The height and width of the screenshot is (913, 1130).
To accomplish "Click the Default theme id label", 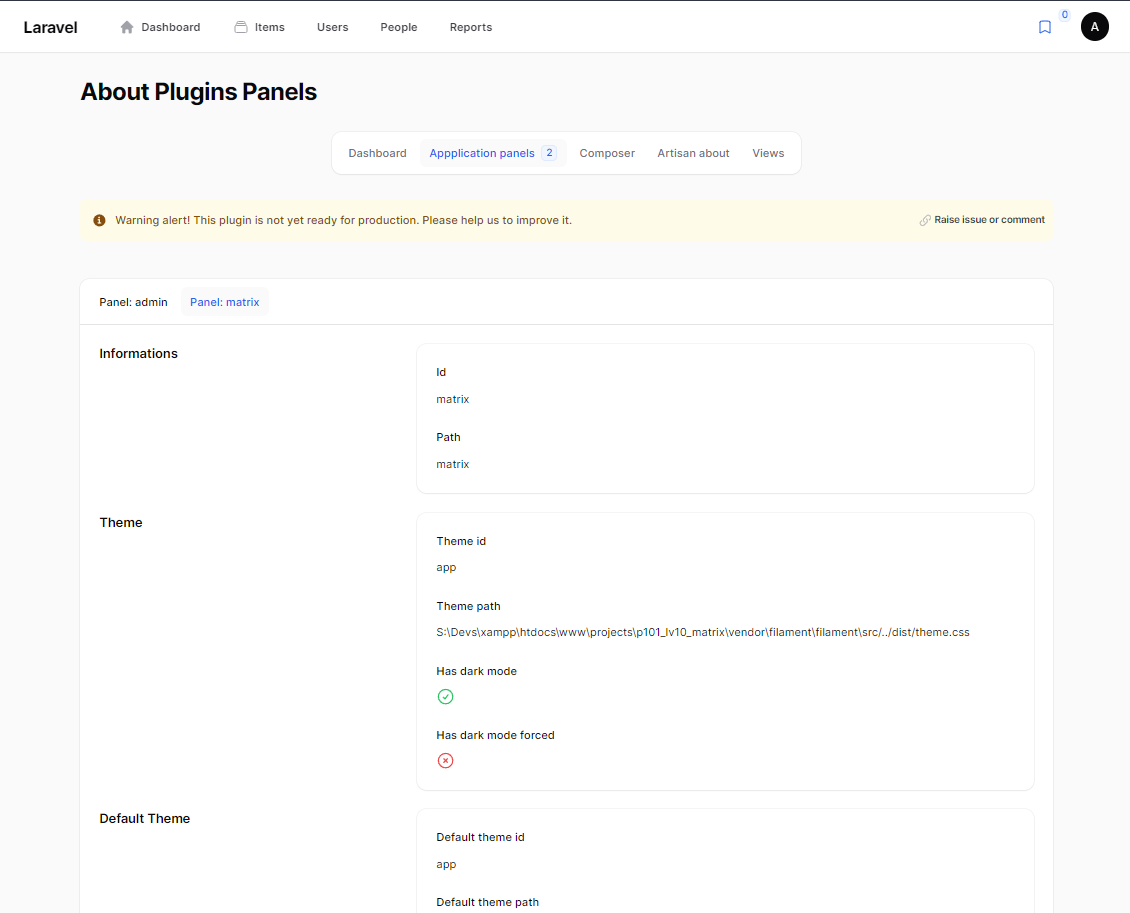I will pos(480,837).
